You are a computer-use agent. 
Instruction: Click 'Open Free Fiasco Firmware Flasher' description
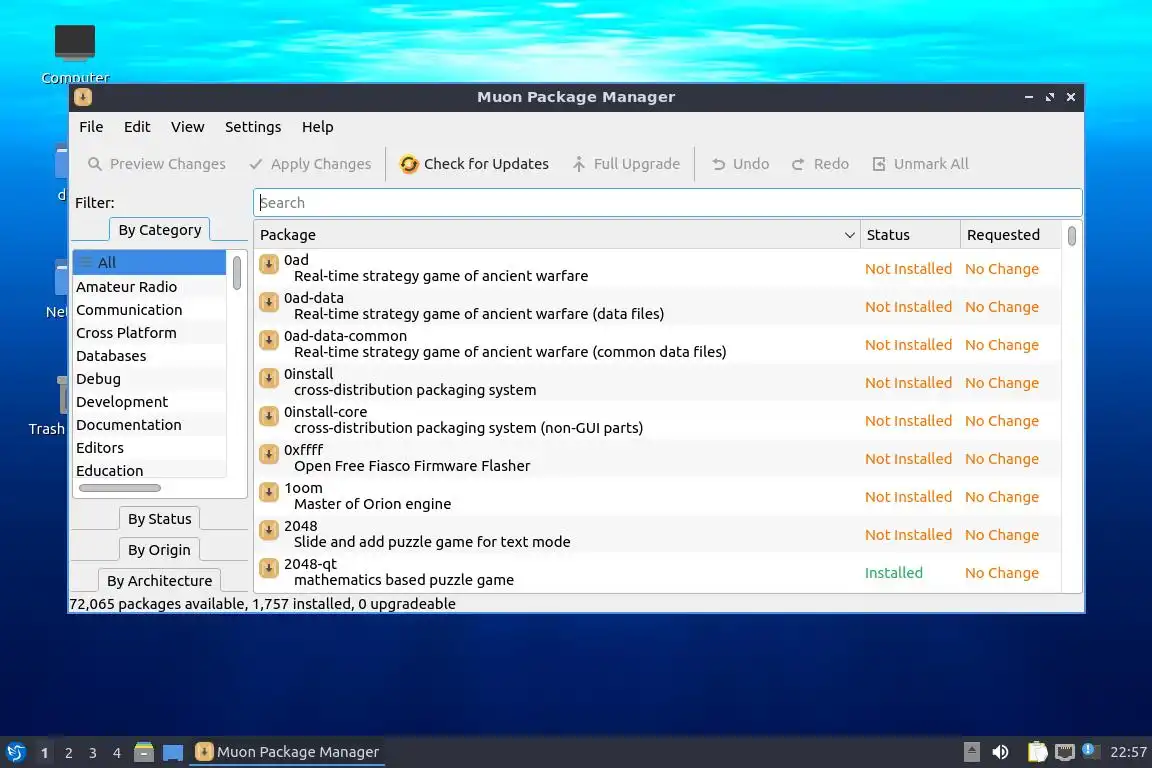click(411, 466)
